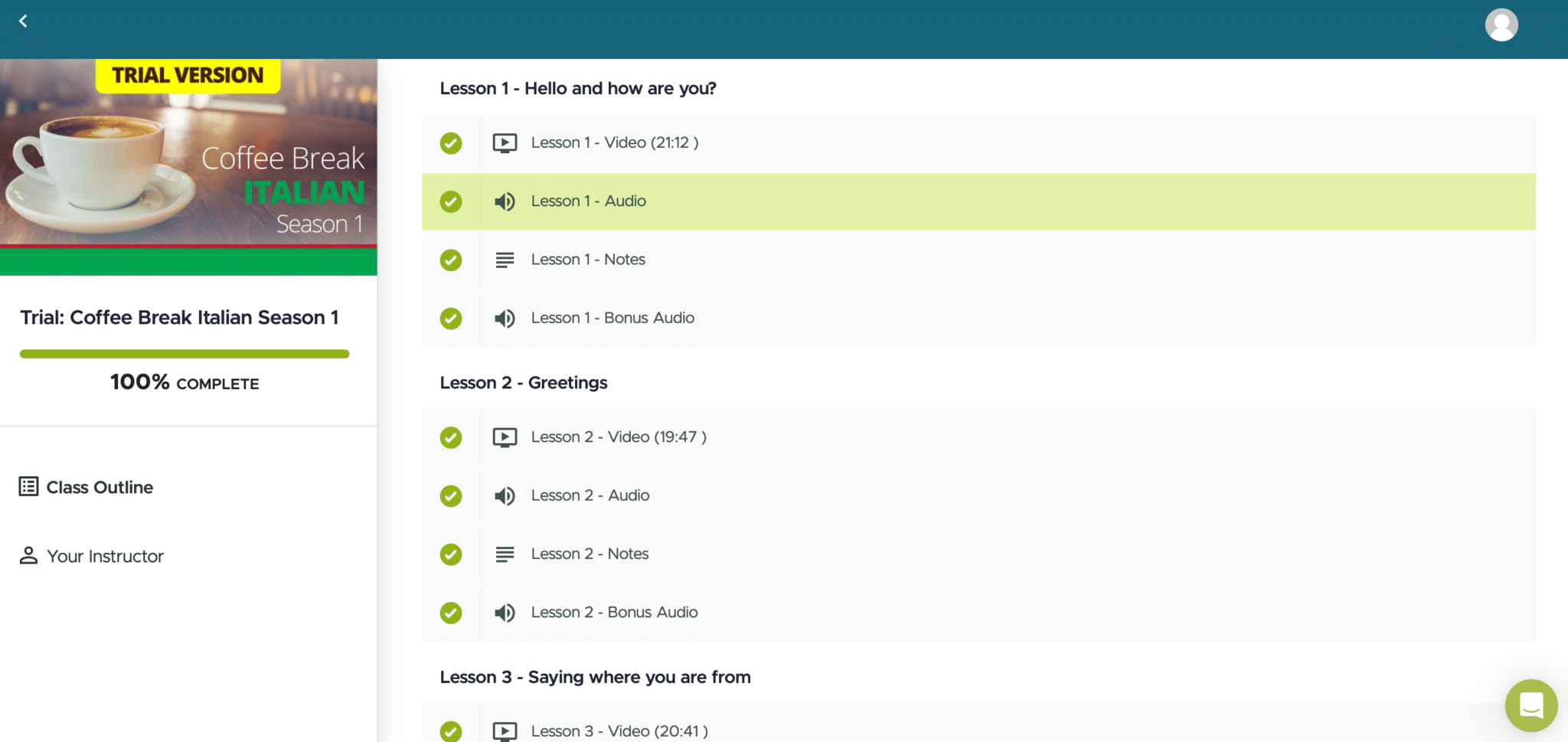Screen dimensions: 1568x742
Task: Open Lesson 2 - Greetings heading
Action: click(523, 382)
